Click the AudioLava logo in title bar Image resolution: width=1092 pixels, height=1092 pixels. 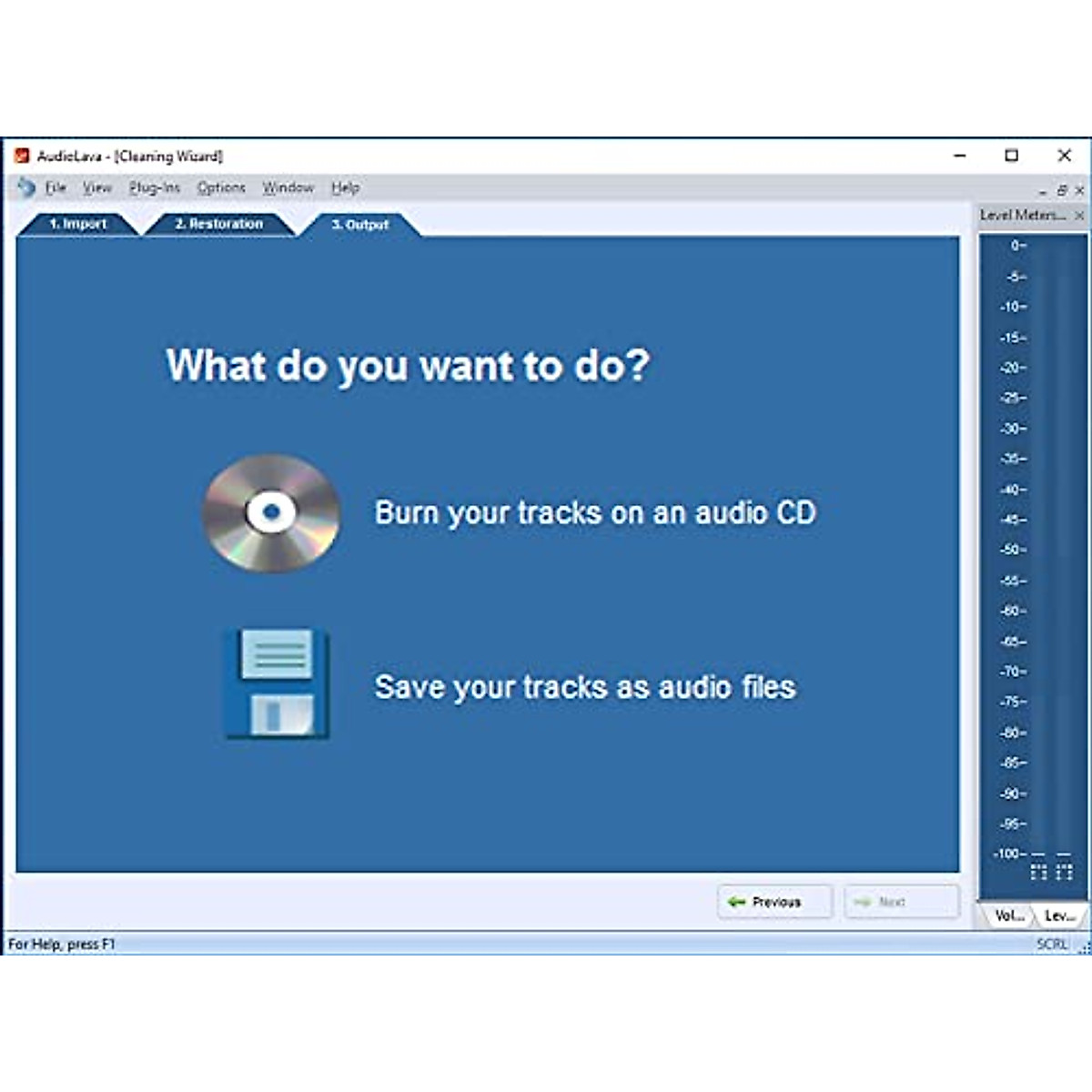tap(23, 156)
